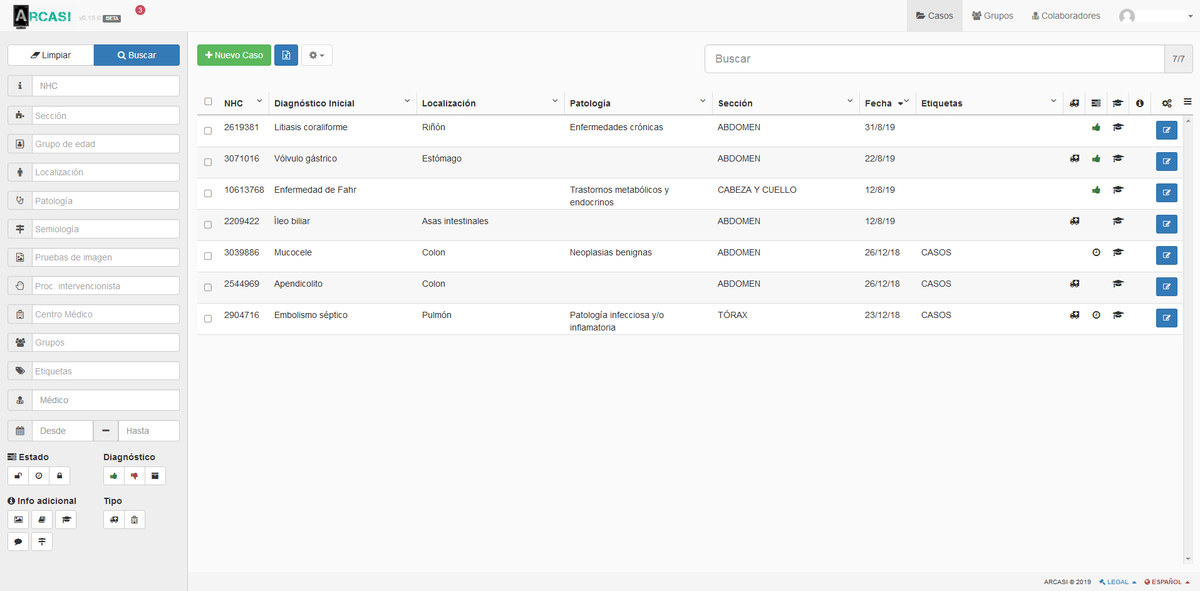The width and height of the screenshot is (1200, 591).
Task: Edit the Litiasis coraliforme case
Action: [x=1166, y=130]
